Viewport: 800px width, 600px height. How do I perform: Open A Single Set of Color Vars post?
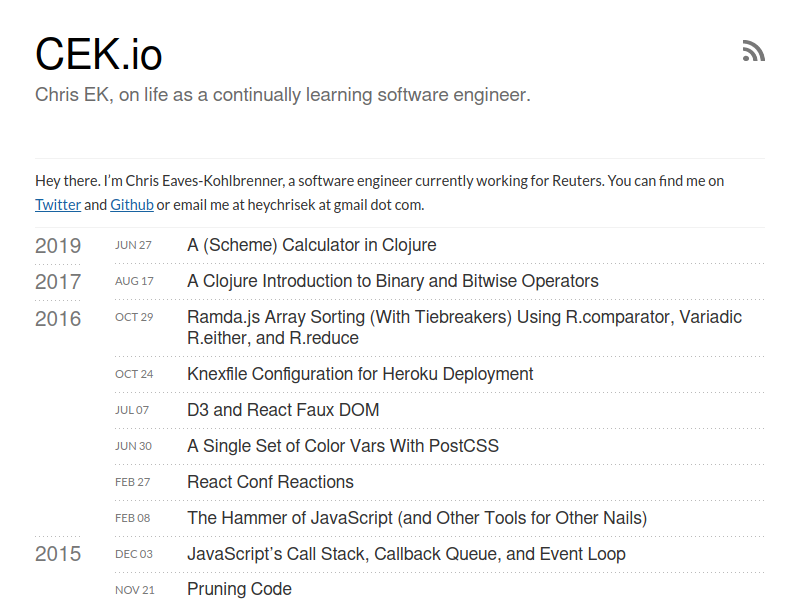[x=343, y=446]
